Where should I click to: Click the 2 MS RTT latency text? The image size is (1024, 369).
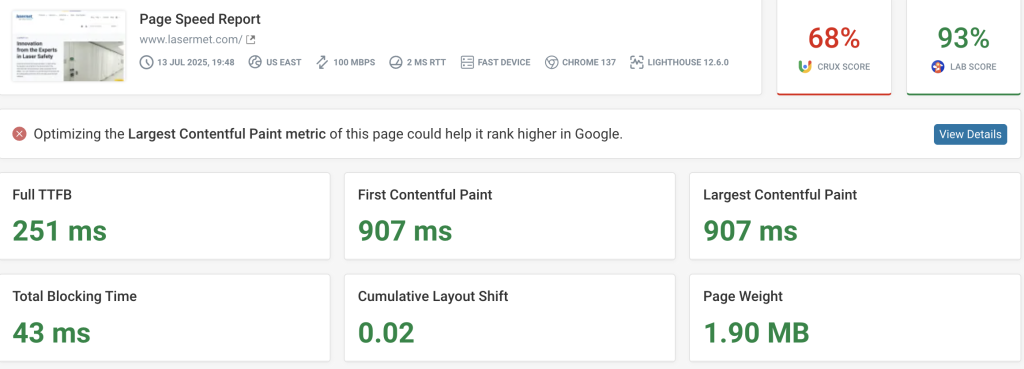coord(426,63)
